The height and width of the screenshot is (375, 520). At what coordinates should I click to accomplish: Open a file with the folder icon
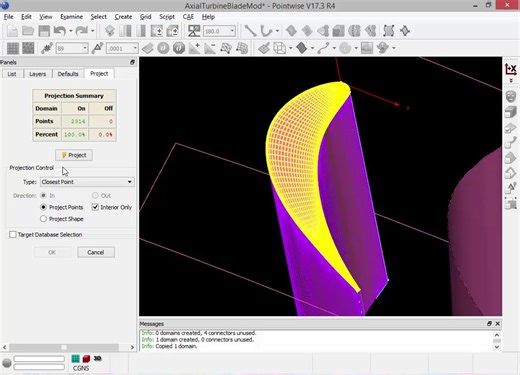[x=28, y=31]
